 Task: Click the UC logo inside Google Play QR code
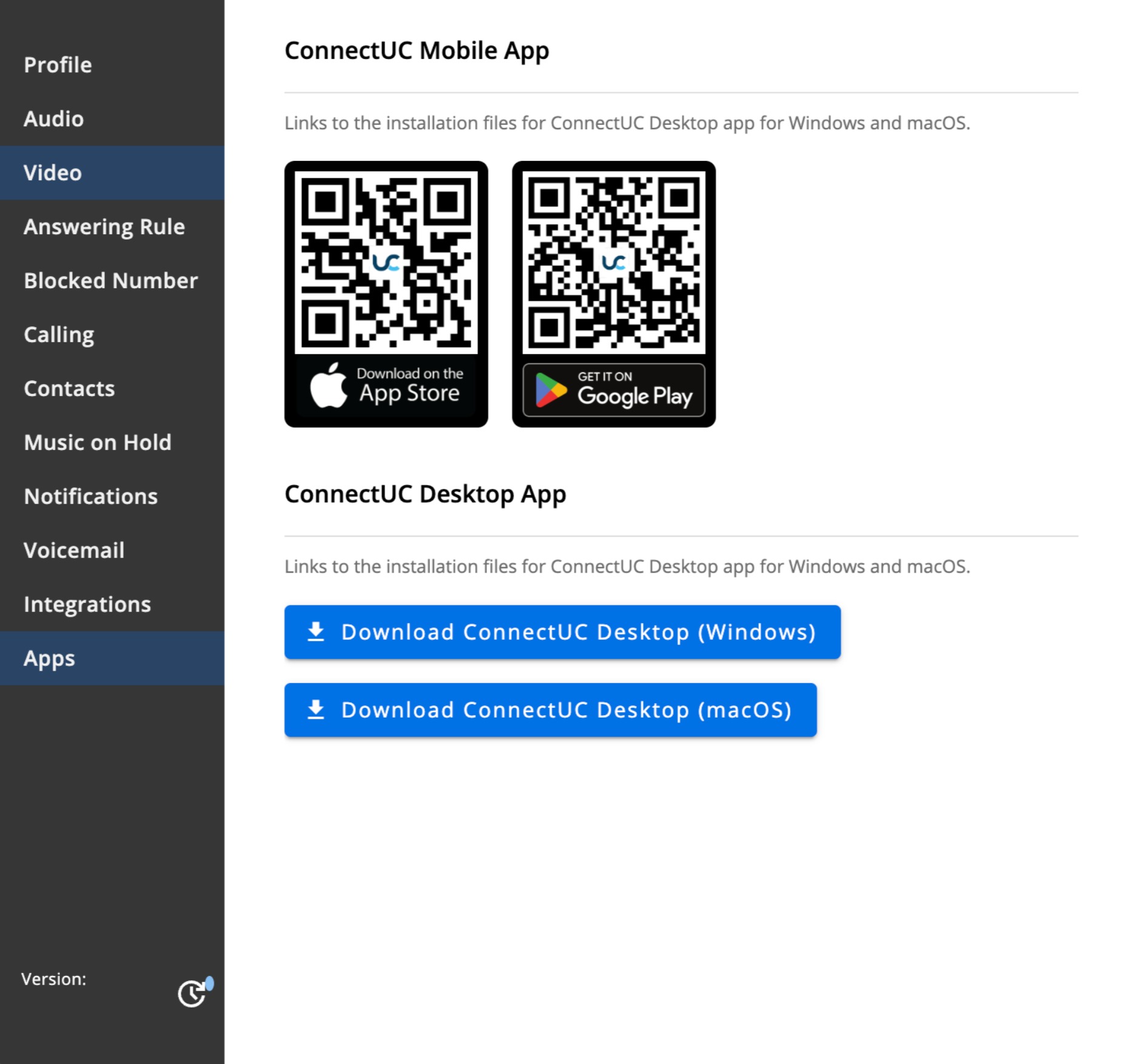point(614,263)
